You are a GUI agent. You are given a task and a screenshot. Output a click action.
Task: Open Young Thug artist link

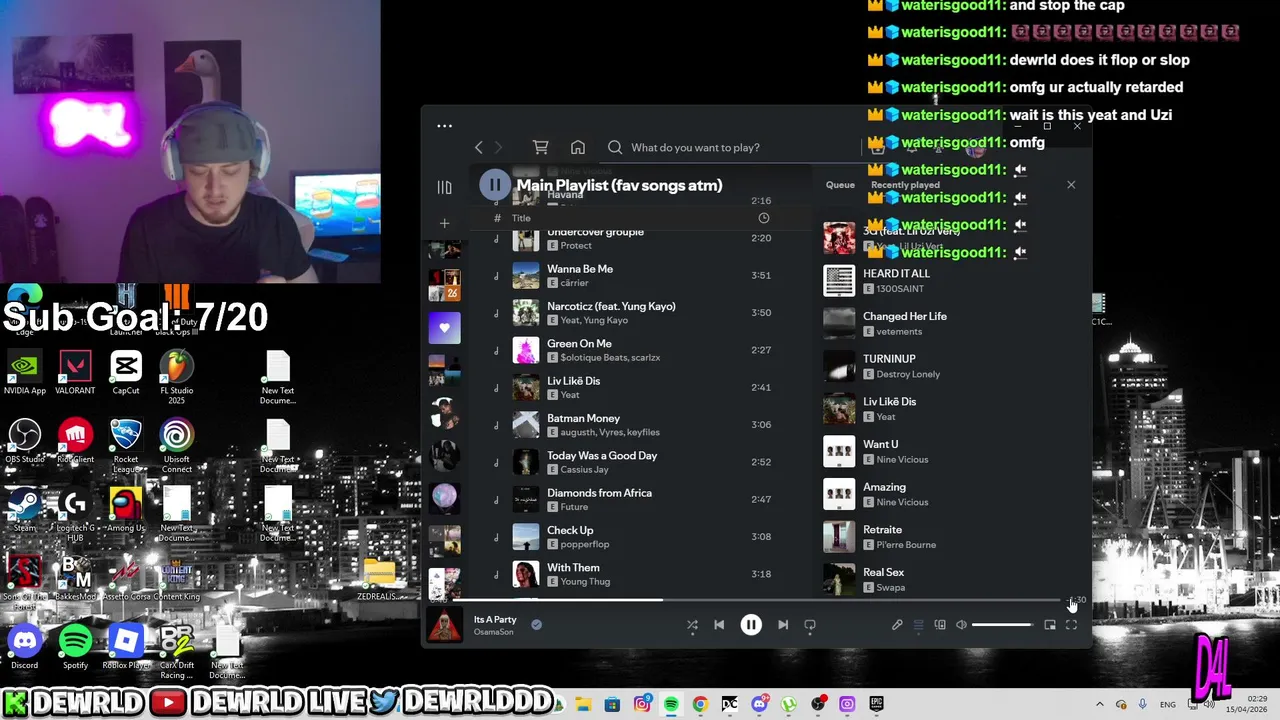(585, 582)
